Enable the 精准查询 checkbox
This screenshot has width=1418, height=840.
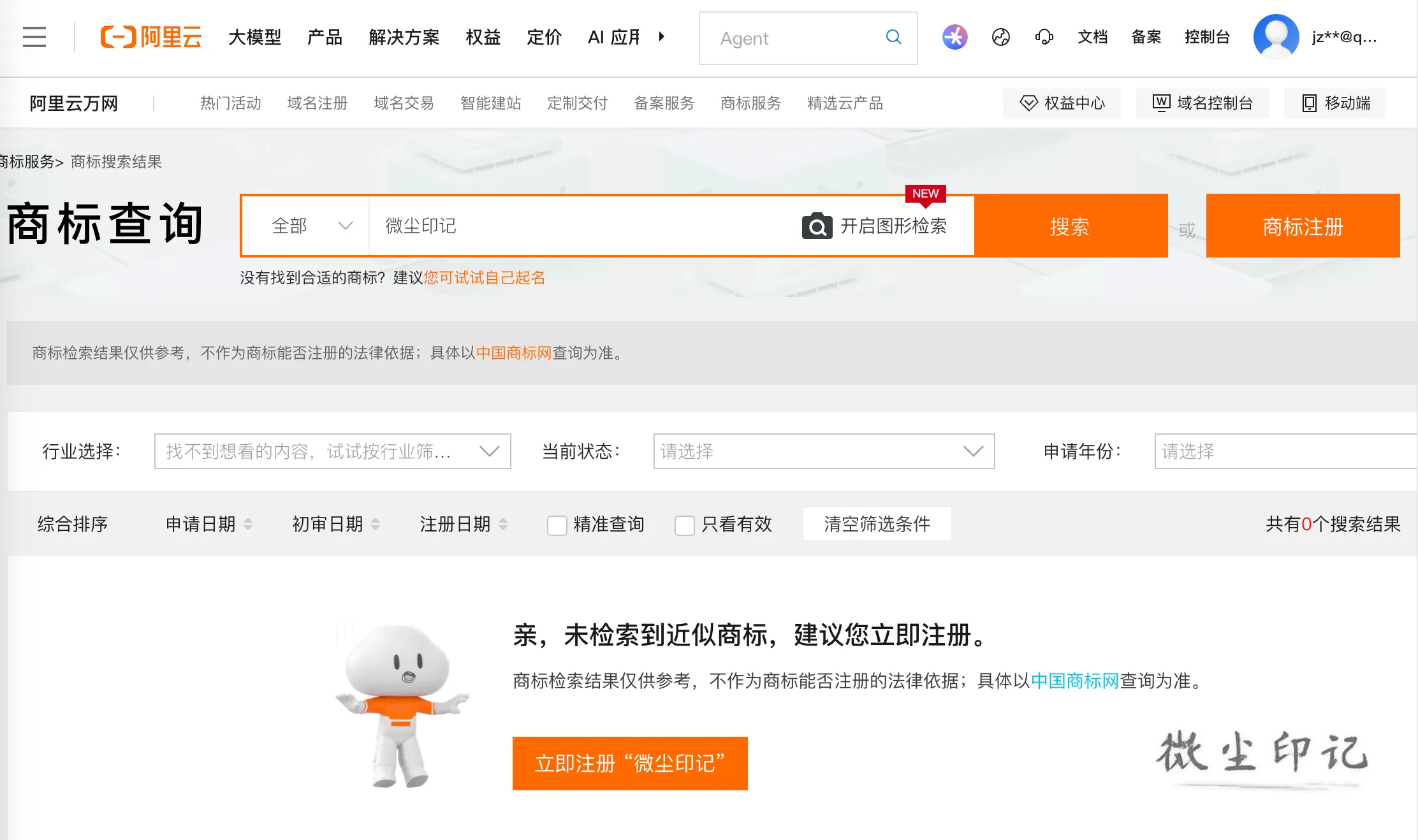(x=557, y=525)
